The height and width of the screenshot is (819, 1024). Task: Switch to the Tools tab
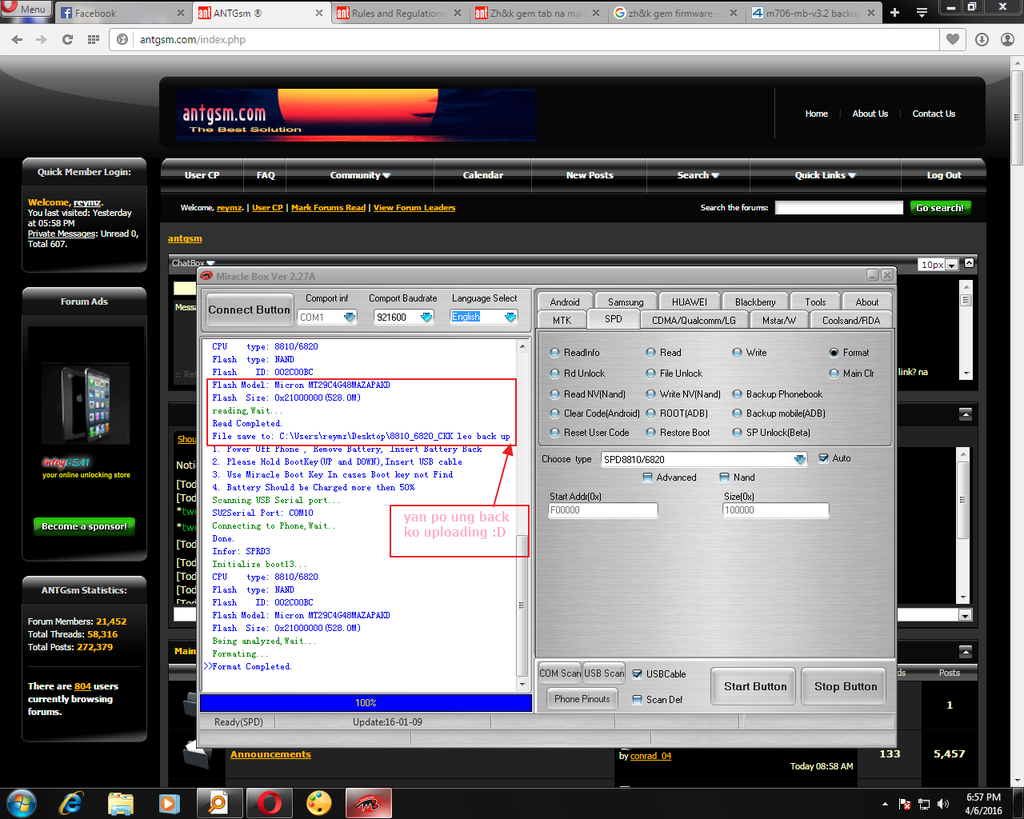tap(815, 302)
